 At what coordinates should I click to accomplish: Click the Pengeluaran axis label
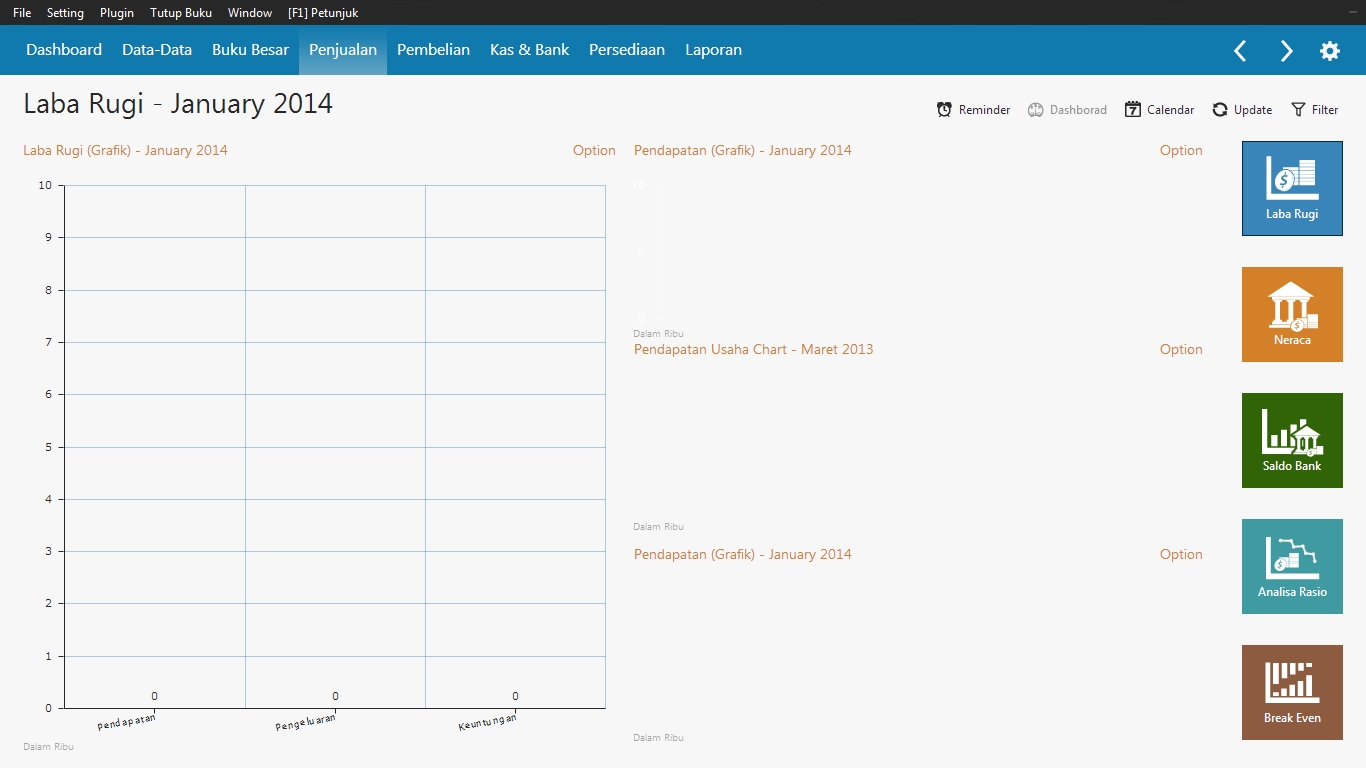[x=306, y=722]
